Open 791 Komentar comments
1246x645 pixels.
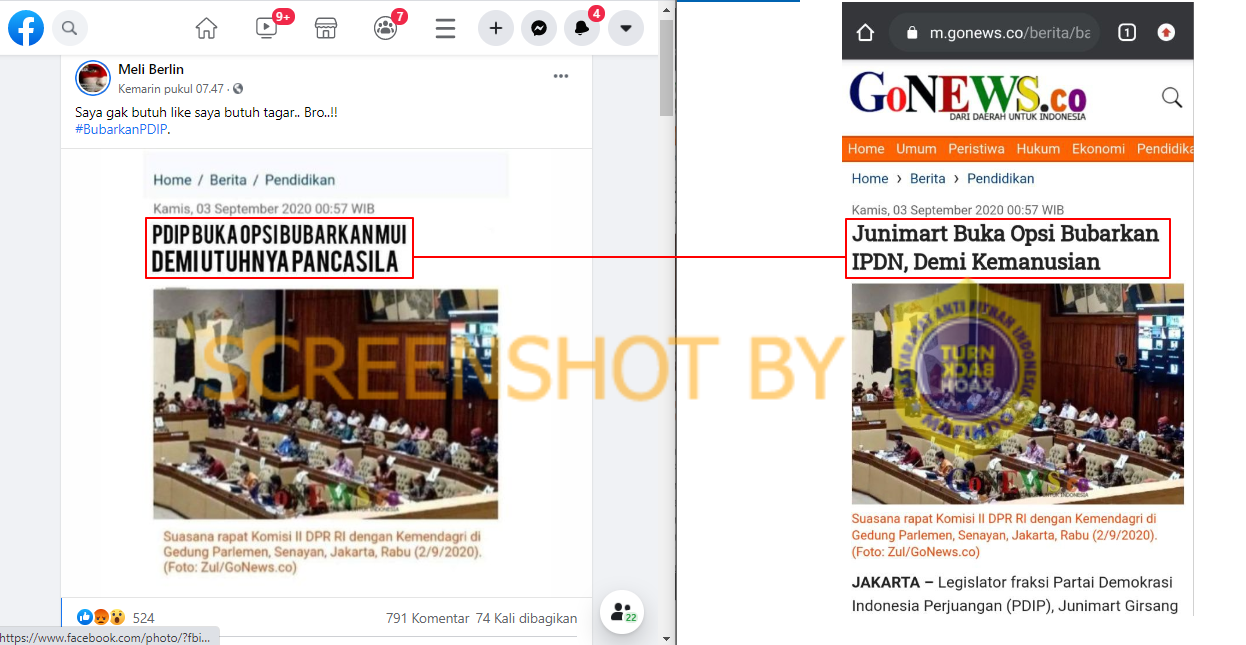tap(427, 618)
